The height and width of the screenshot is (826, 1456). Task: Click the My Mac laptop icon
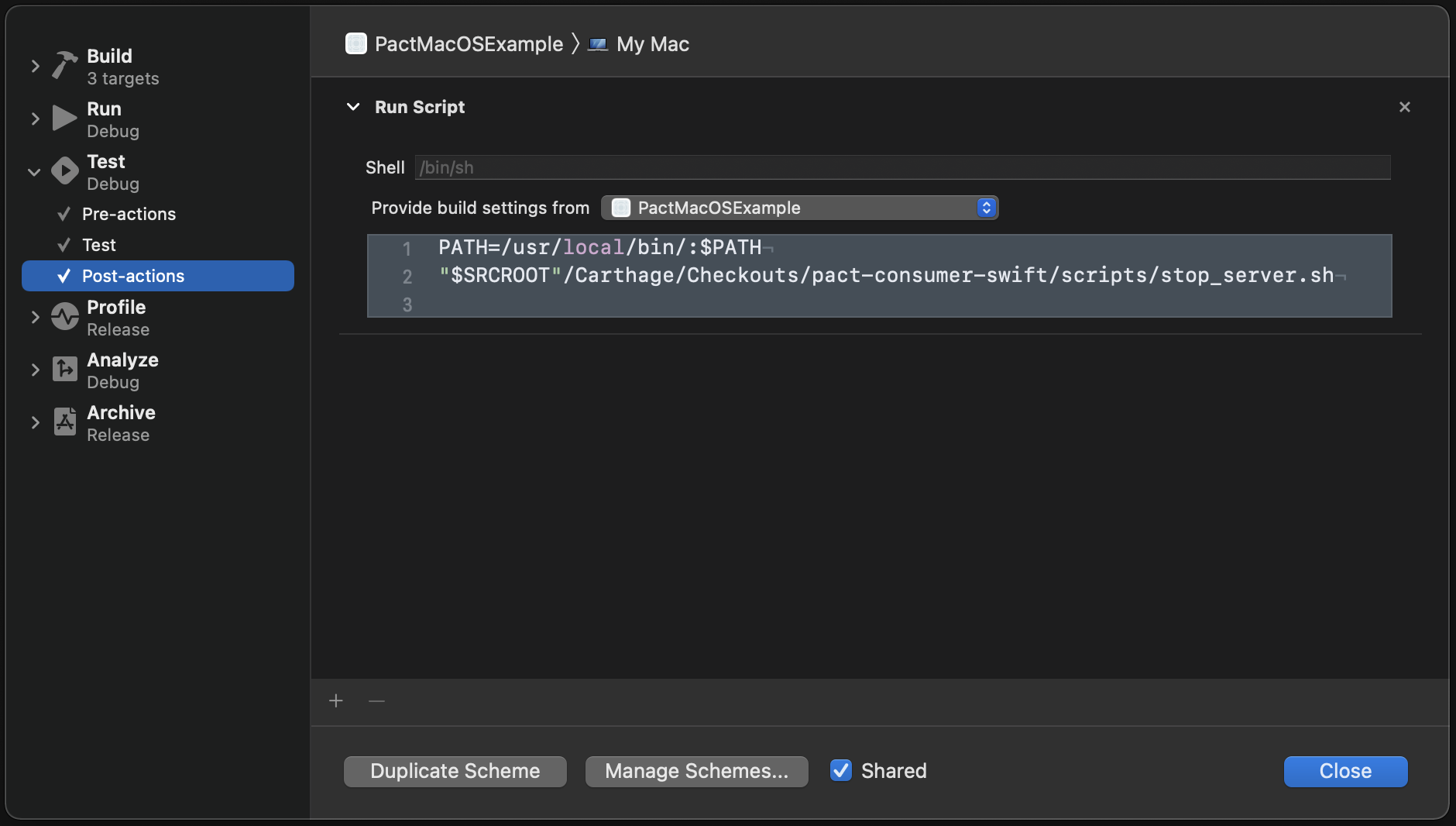click(x=598, y=44)
